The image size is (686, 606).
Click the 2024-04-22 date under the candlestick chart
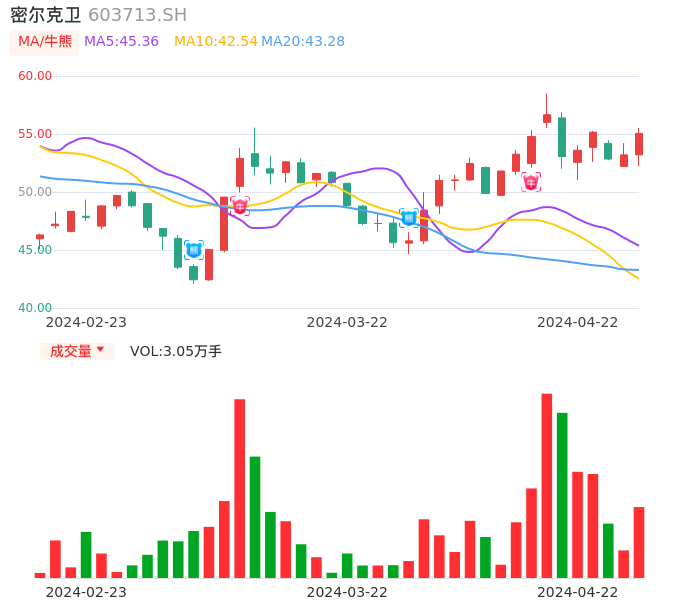click(x=578, y=322)
